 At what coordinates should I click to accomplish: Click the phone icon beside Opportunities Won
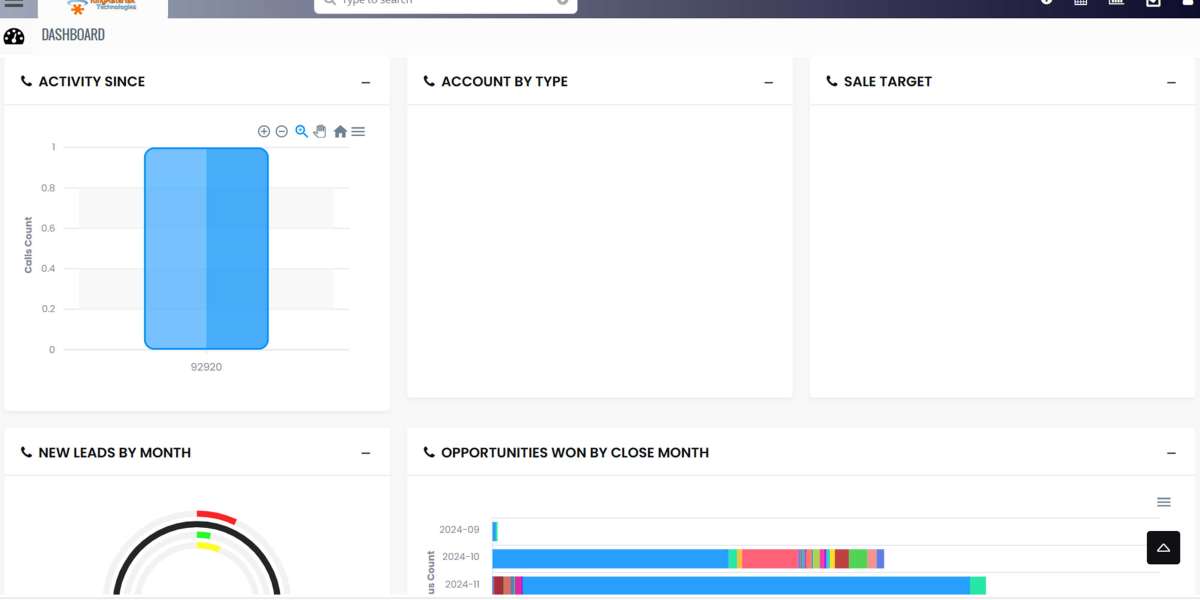pos(429,452)
